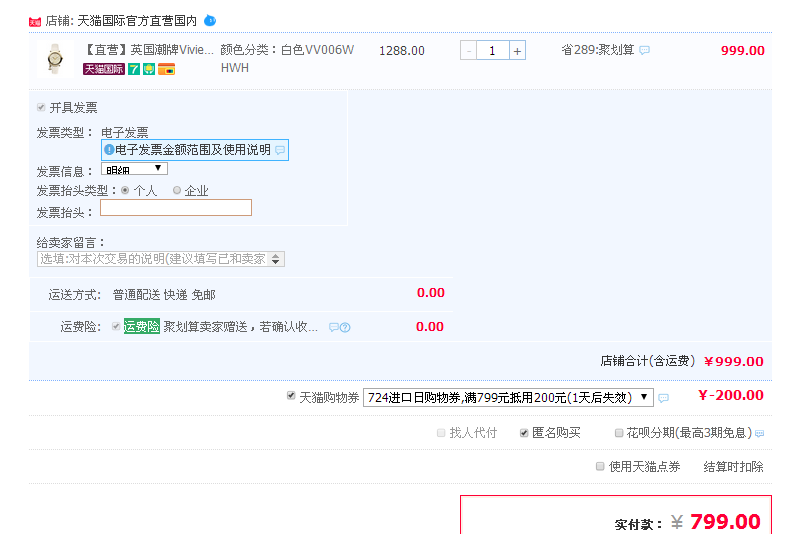
Task: Open 电子发票金额范围及使用说明 link
Action: 193,149
